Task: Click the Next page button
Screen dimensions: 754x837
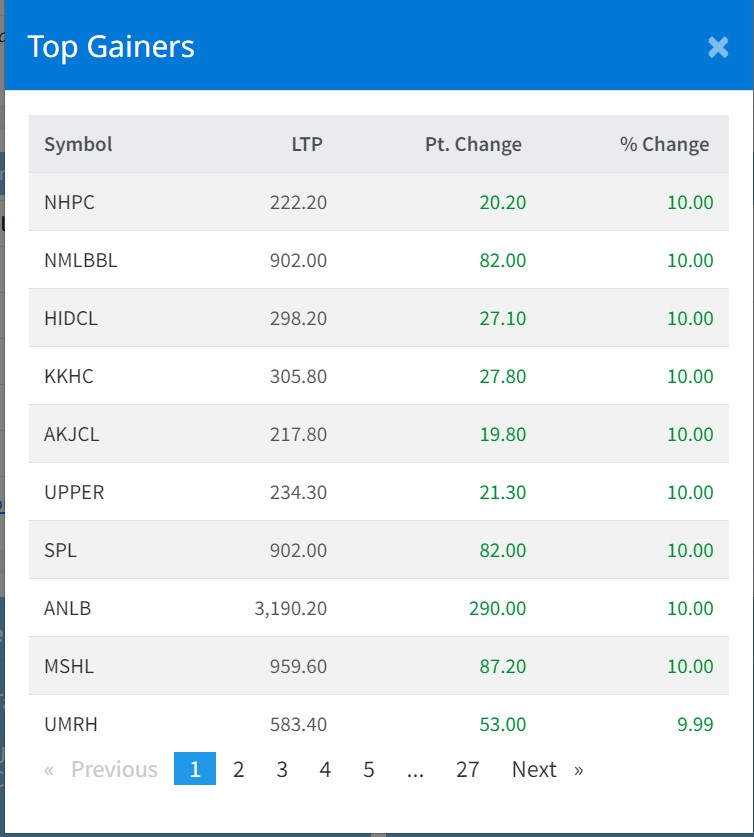Action: tap(546, 769)
